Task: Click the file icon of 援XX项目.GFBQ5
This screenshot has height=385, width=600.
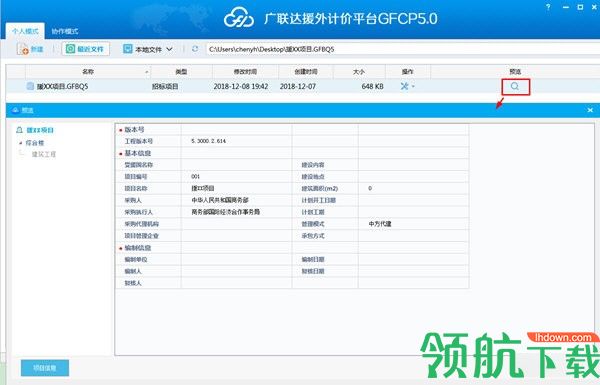Action: click(x=30, y=86)
